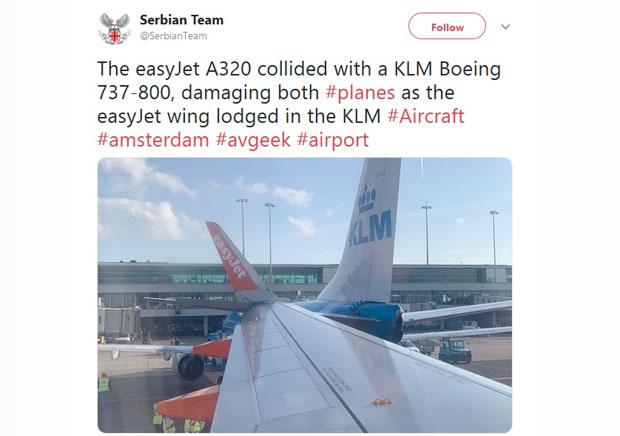620x436 pixels.
Task: Open the #Aircraft hashtag
Action: pyautogui.click(x=426, y=116)
